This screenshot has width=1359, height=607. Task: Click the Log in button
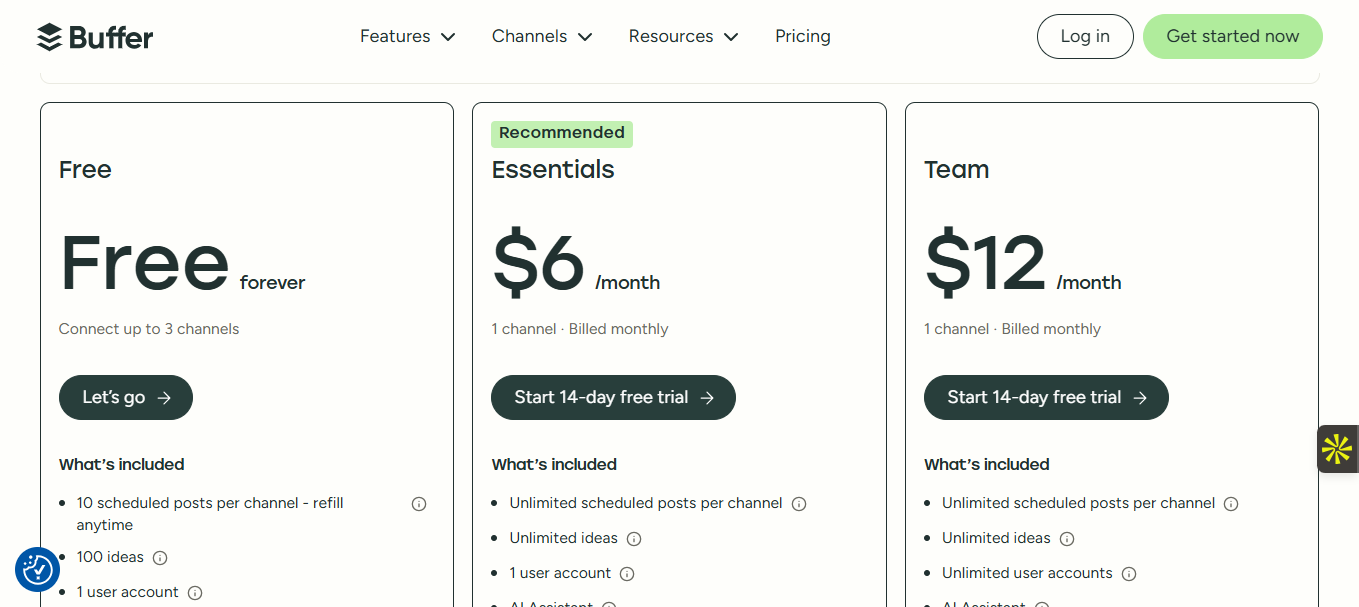(1085, 37)
